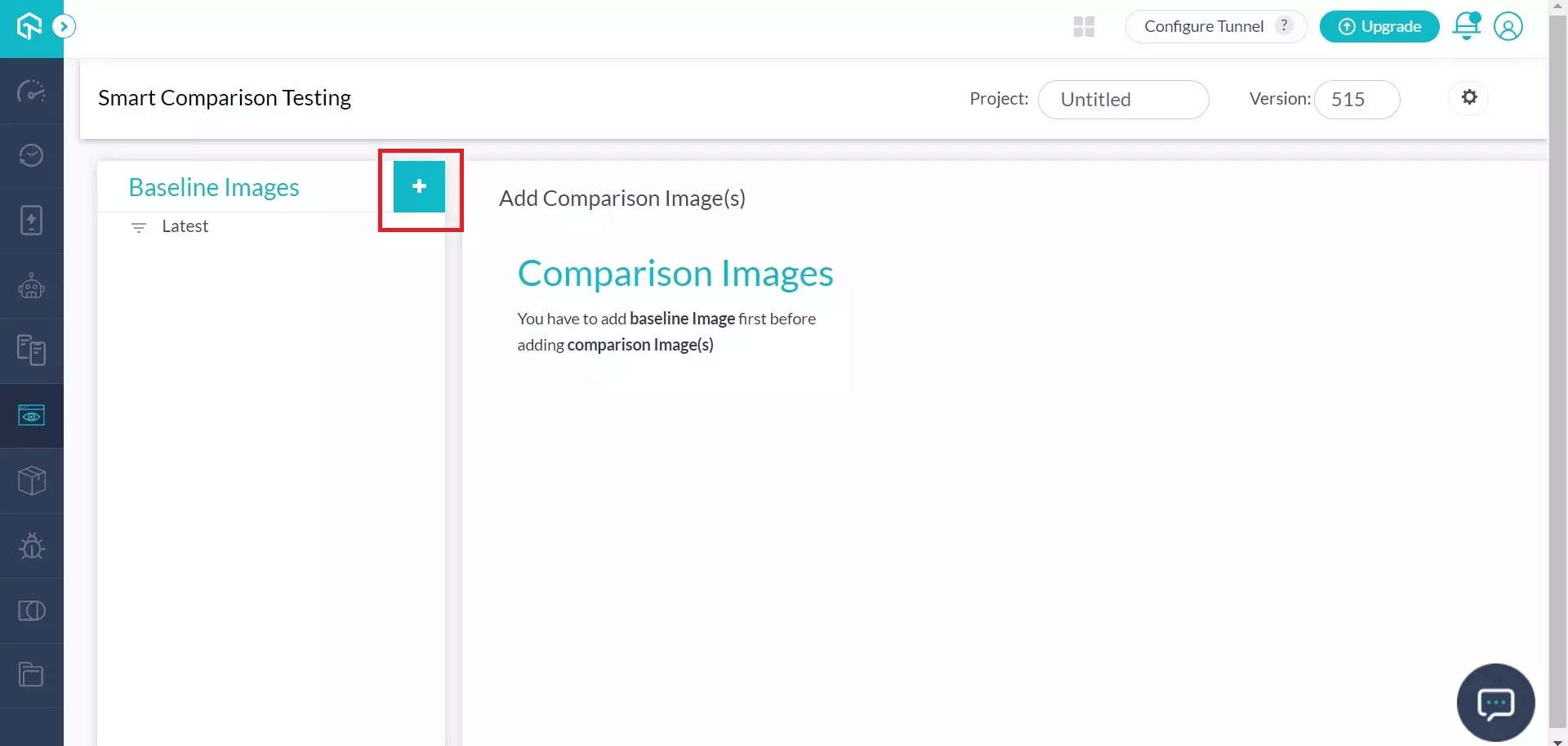Open the test history clock icon in sidebar
The width and height of the screenshot is (1568, 746).
(x=31, y=154)
